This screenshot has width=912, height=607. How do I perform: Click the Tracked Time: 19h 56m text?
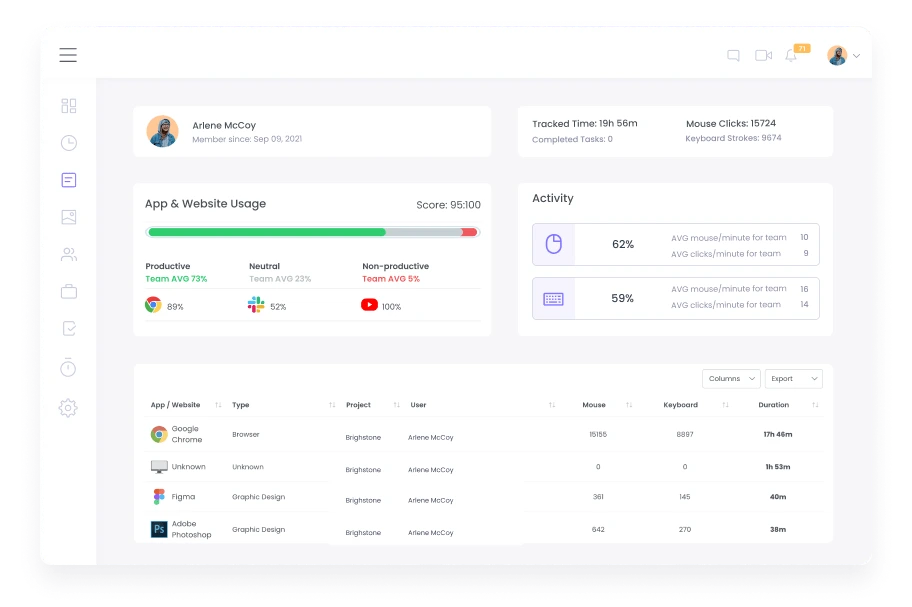(x=585, y=123)
